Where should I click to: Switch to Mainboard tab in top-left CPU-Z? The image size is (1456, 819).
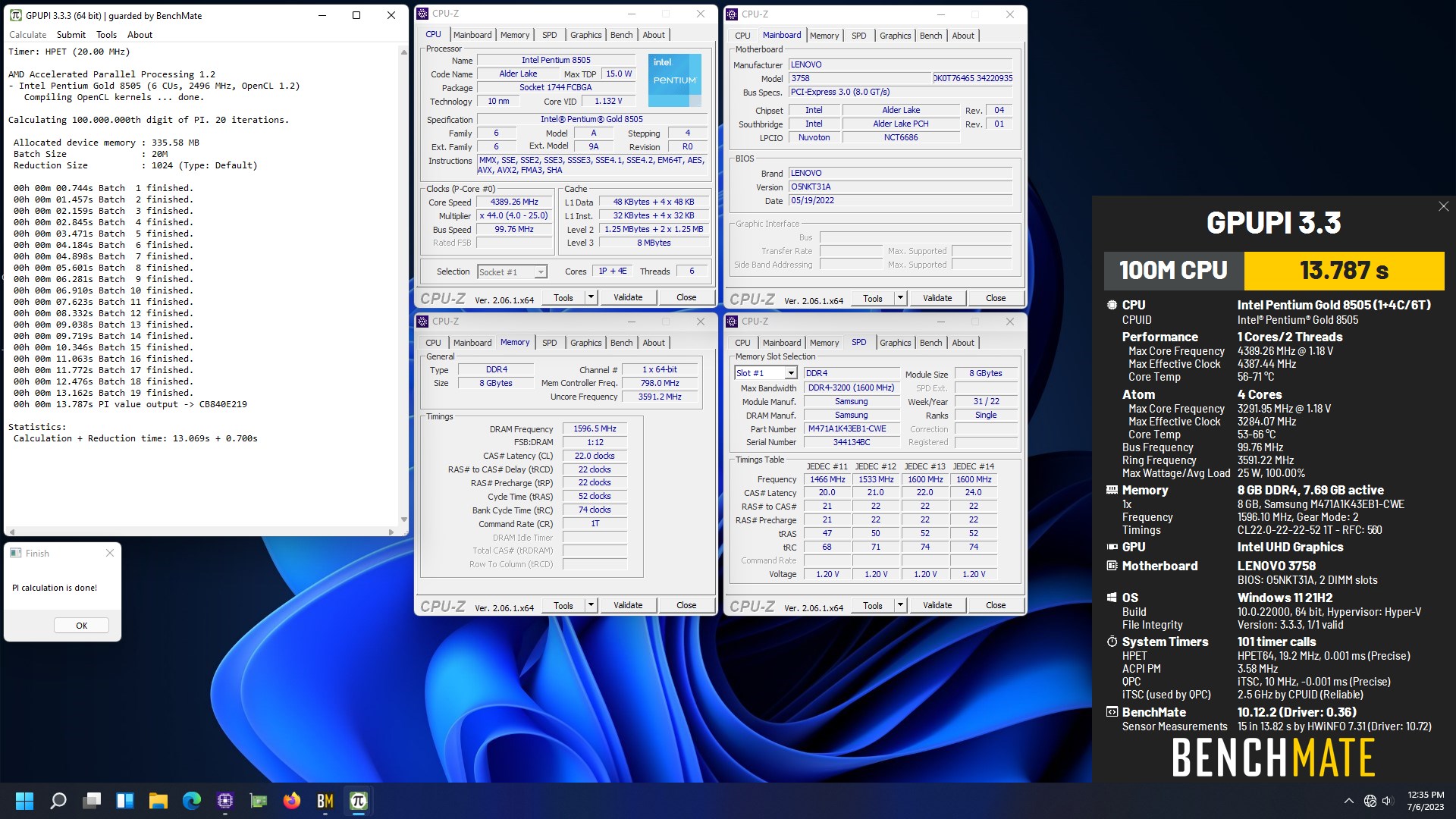[472, 35]
